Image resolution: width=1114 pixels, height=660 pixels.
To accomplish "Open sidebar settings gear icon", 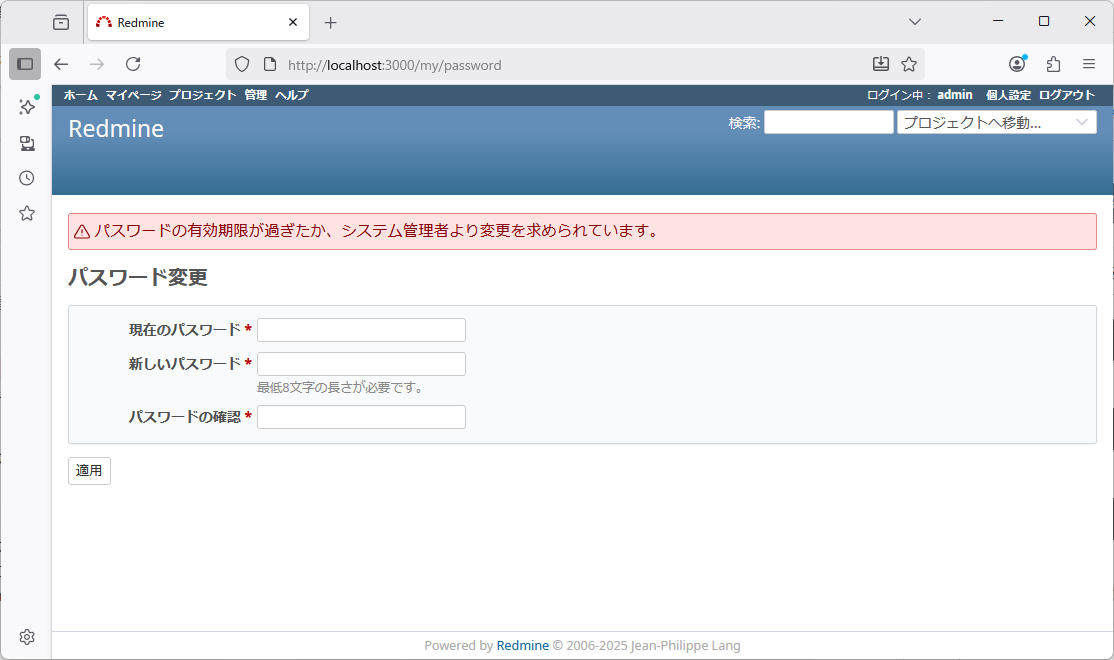I will point(27,637).
